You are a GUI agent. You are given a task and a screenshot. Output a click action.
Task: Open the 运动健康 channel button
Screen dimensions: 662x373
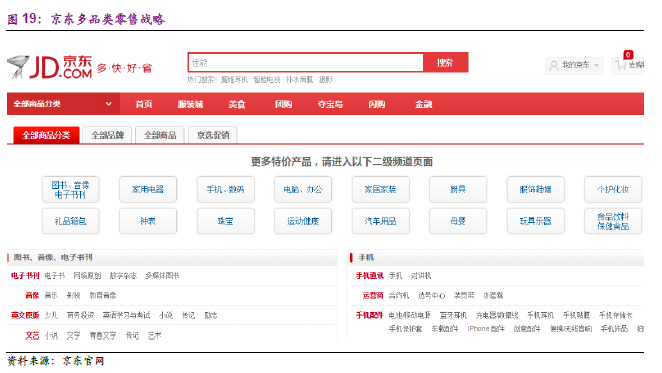pyautogui.click(x=303, y=221)
